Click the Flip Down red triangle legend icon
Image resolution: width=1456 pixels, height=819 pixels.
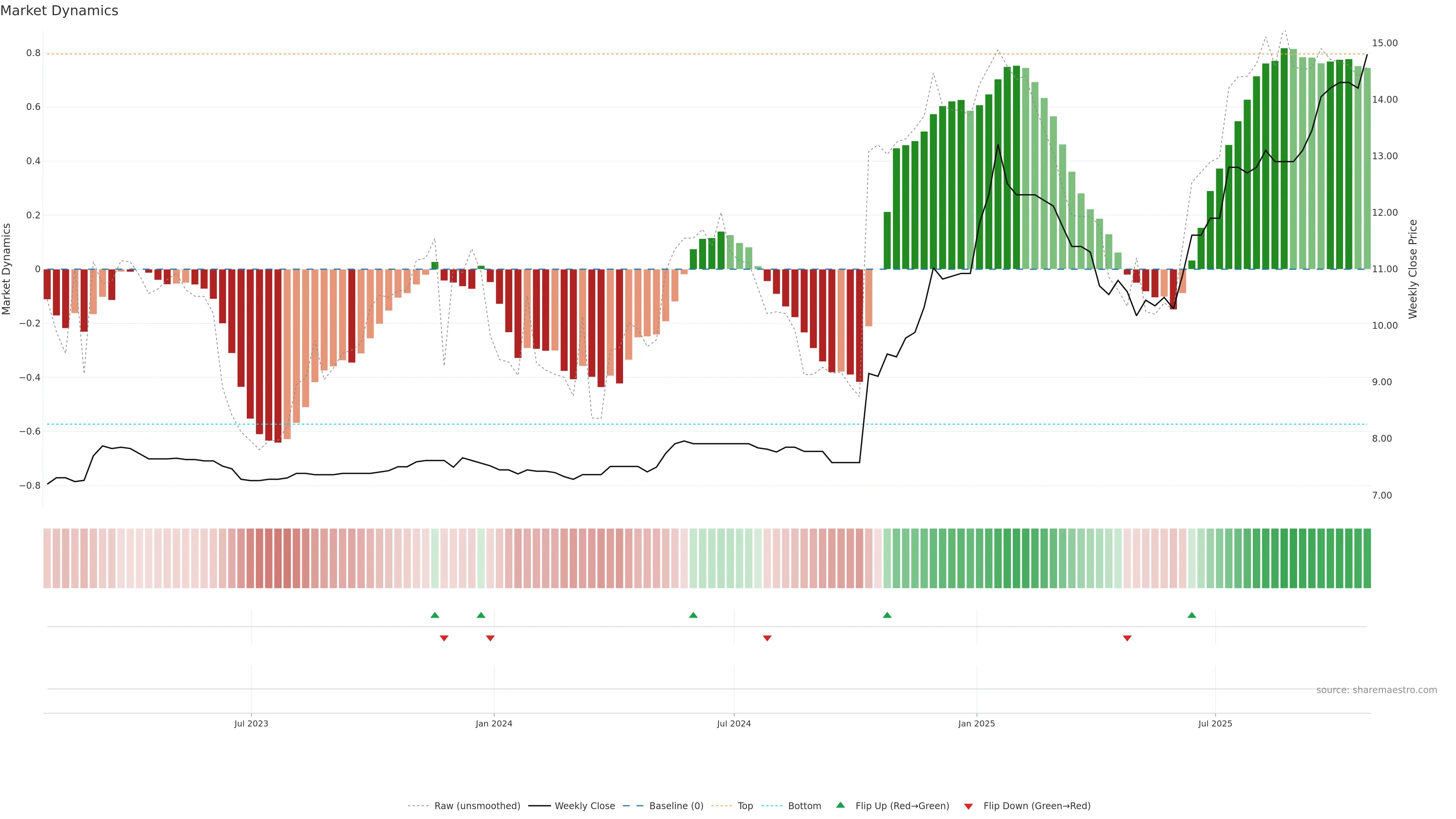pyautogui.click(x=968, y=806)
